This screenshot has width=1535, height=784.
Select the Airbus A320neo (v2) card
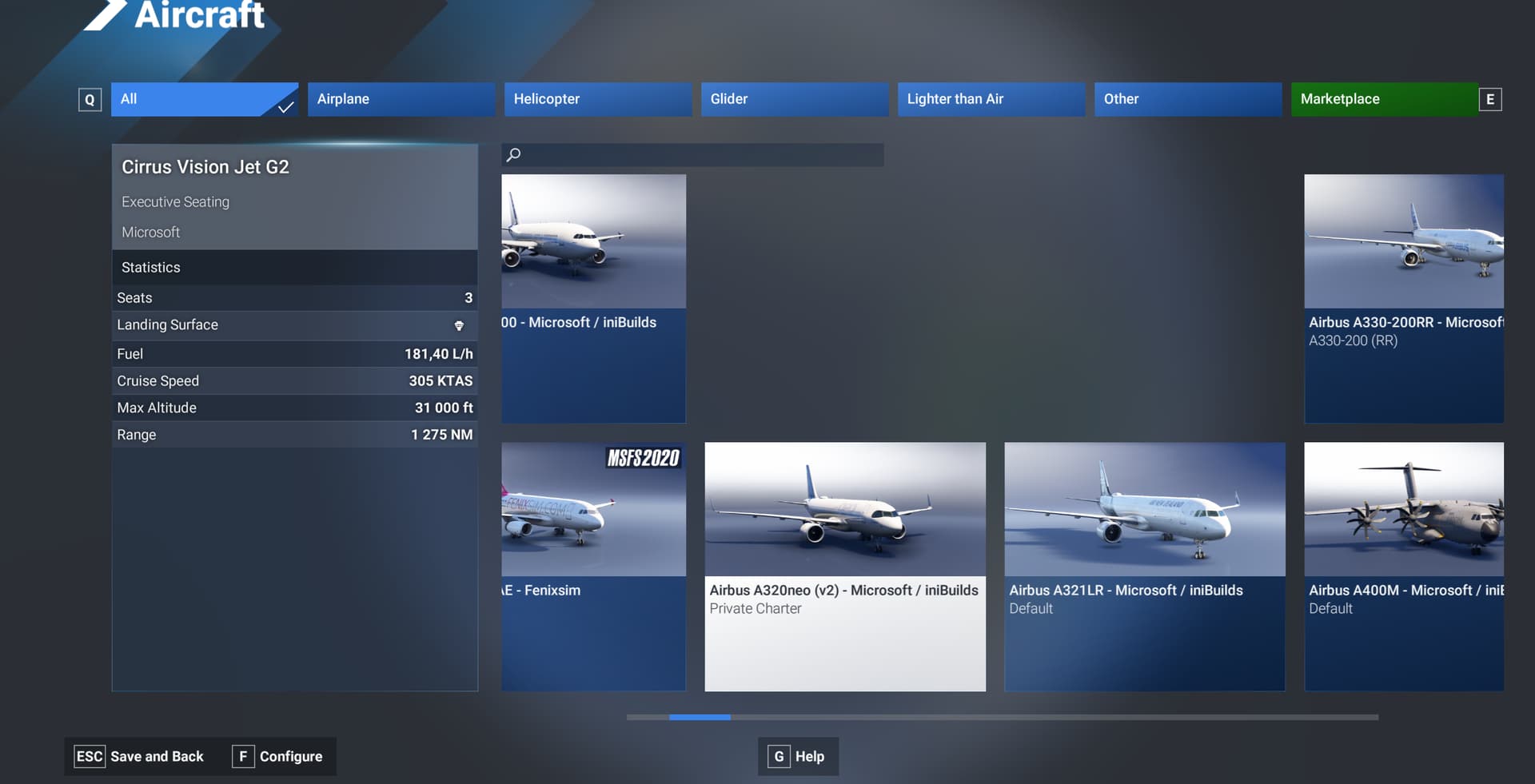coord(845,567)
